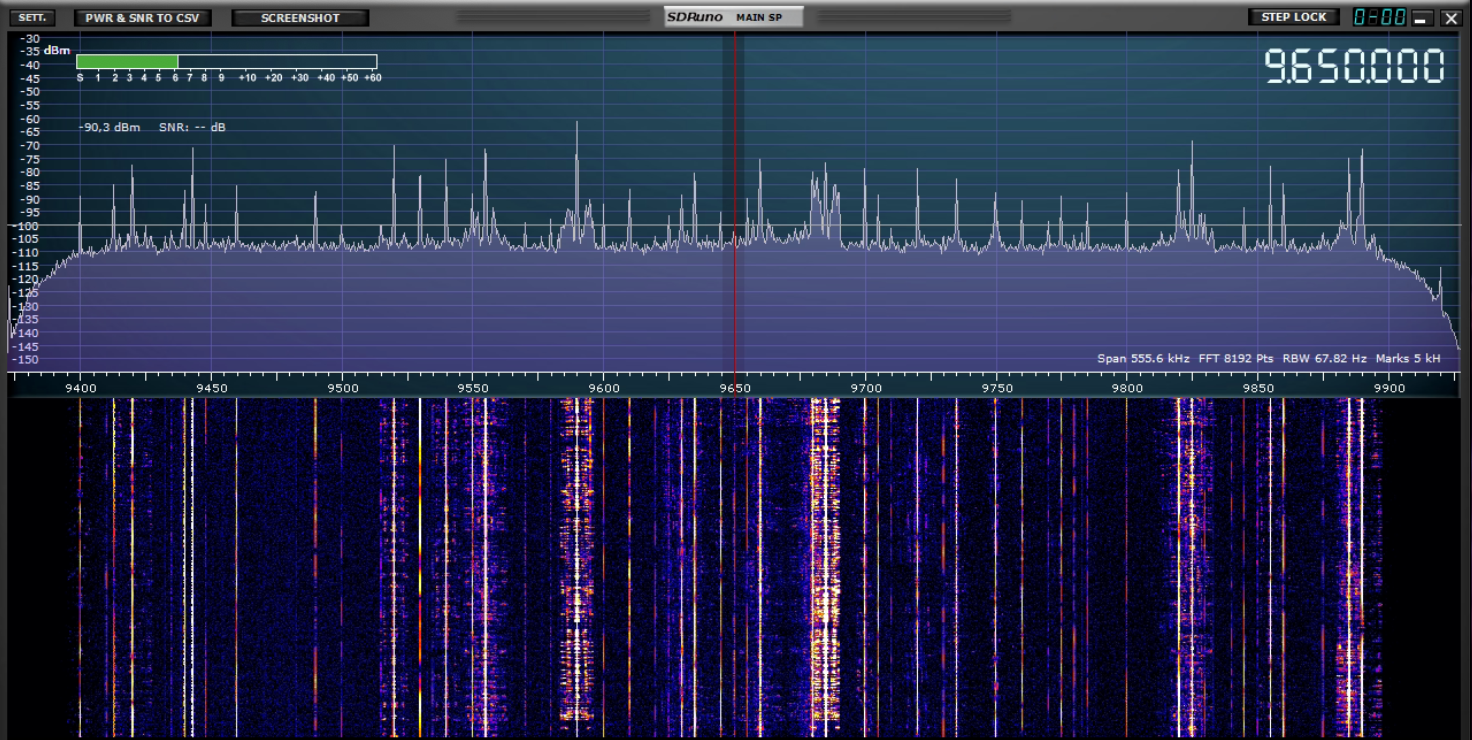Click the -90,3 dBm power readout
Image resolution: width=1472 pixels, height=740 pixels.
pos(110,127)
